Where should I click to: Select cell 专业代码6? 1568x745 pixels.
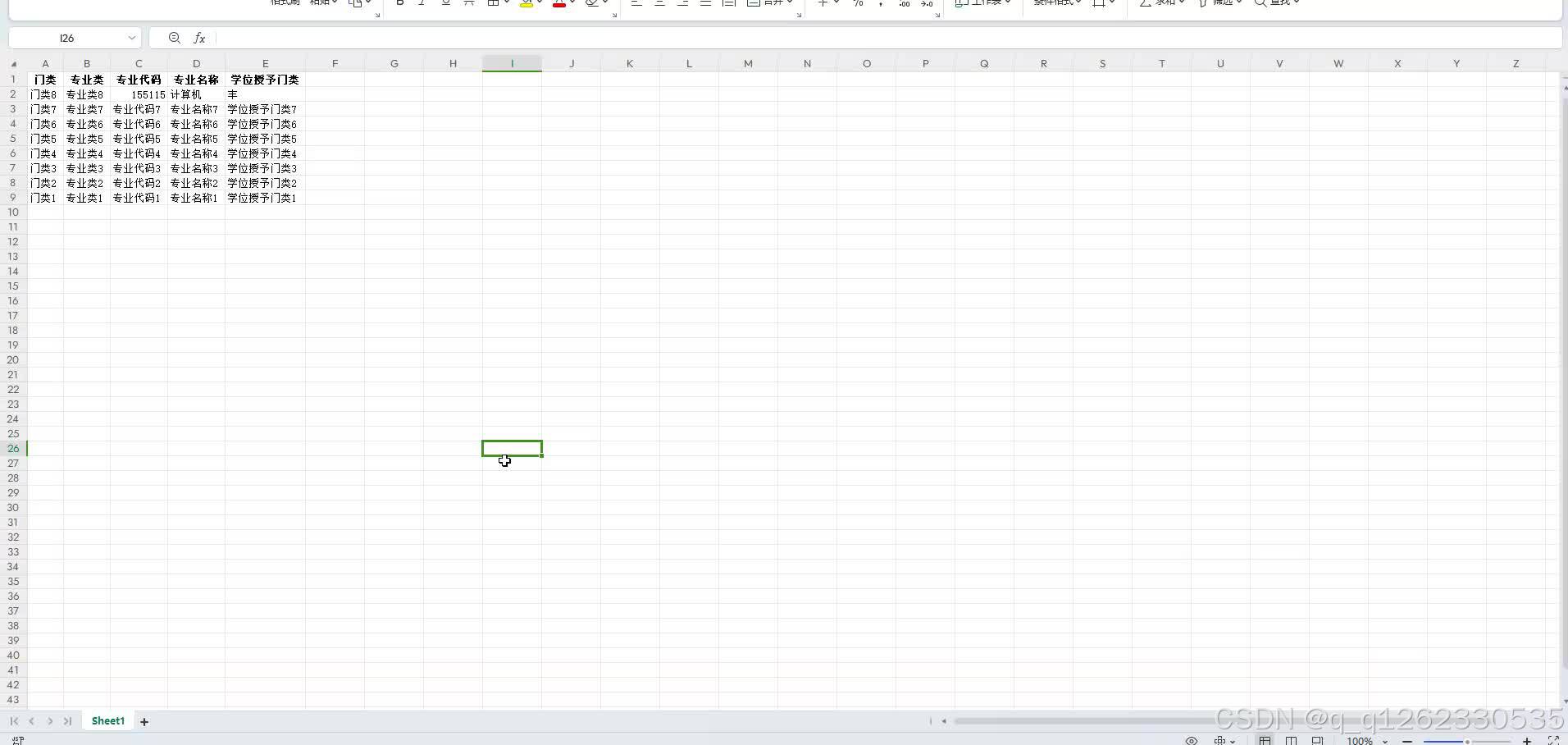point(139,124)
